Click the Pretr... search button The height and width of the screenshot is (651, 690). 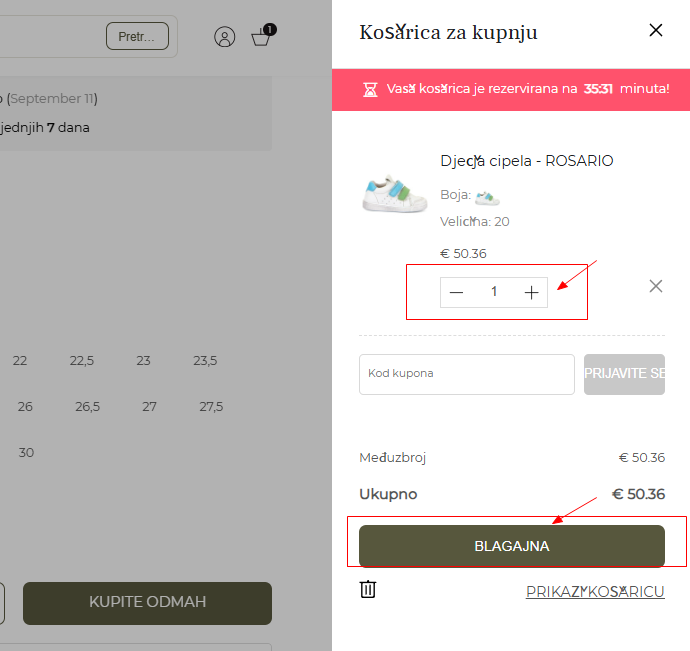click(137, 37)
